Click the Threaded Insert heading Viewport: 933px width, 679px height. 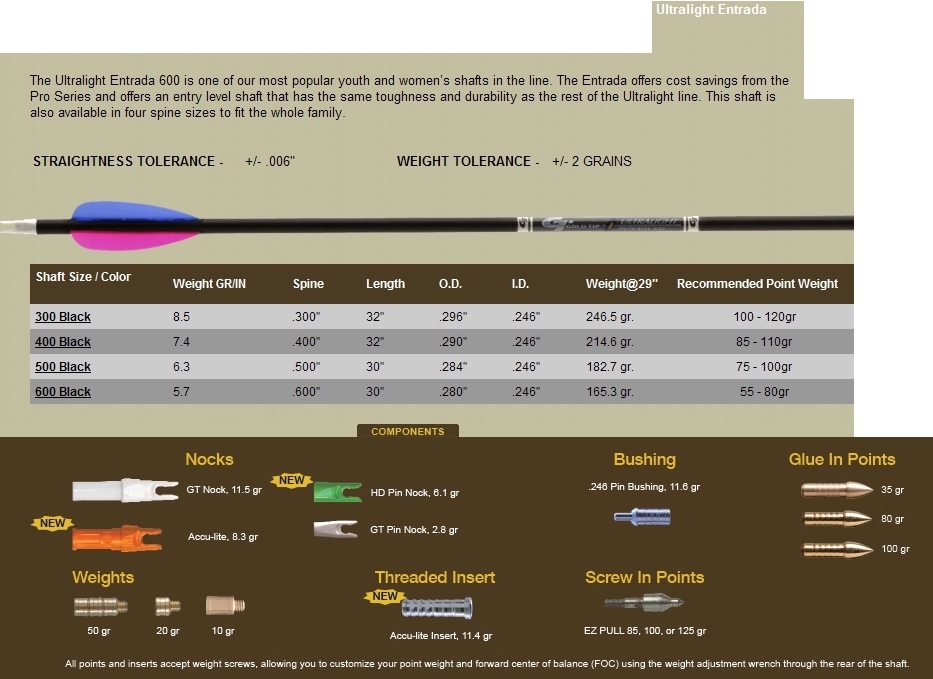point(435,577)
